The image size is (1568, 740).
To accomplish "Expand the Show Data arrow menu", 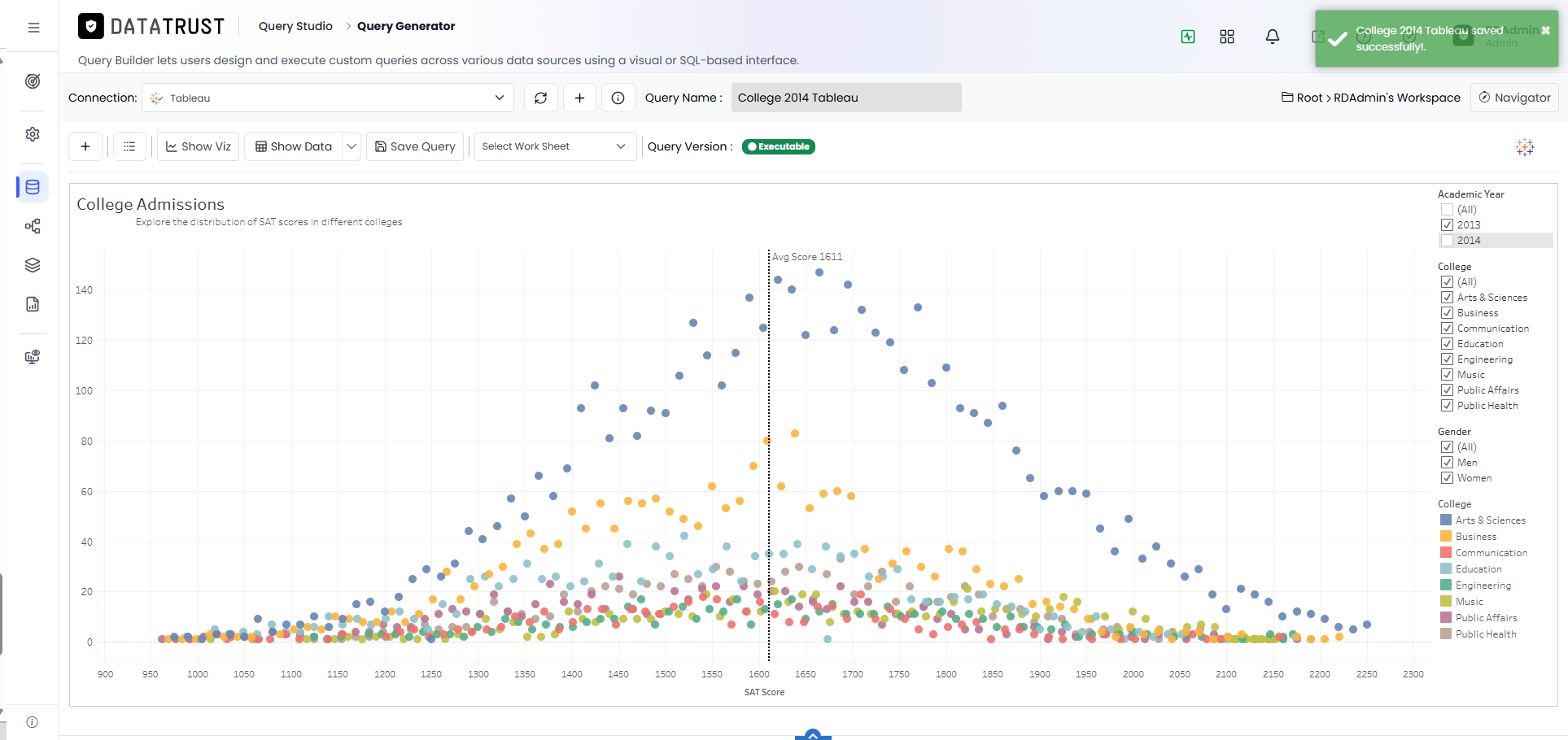I will coord(352,146).
